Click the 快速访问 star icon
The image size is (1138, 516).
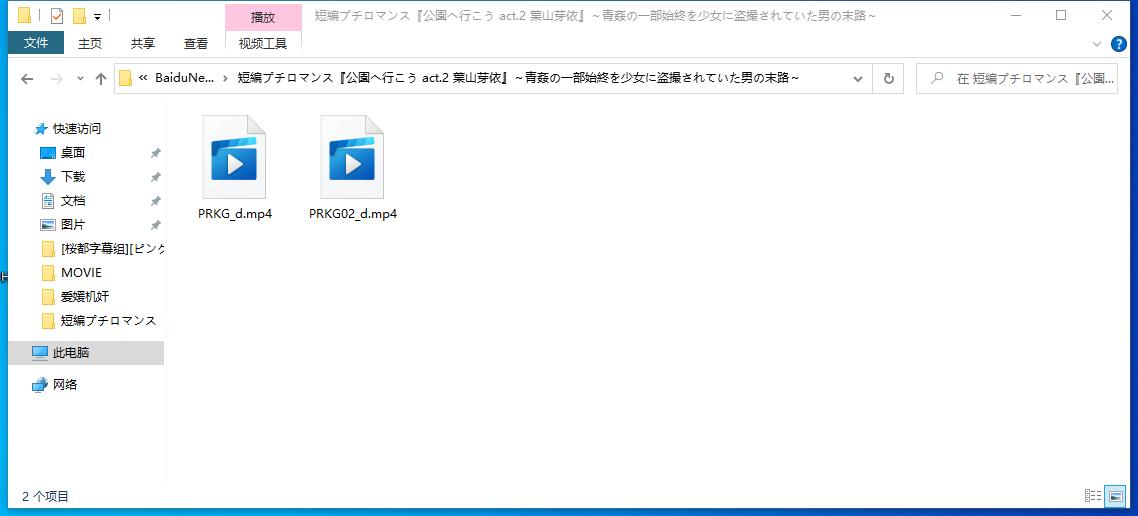click(x=41, y=128)
